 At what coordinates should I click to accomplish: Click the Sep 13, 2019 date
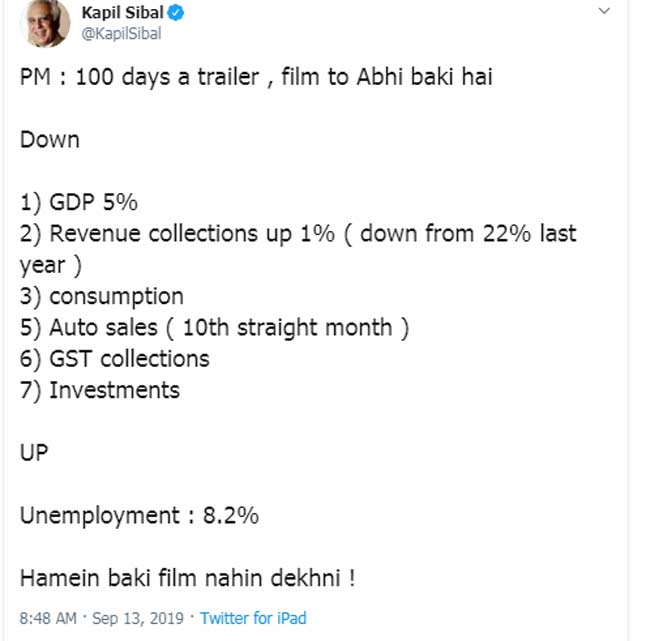point(138,618)
